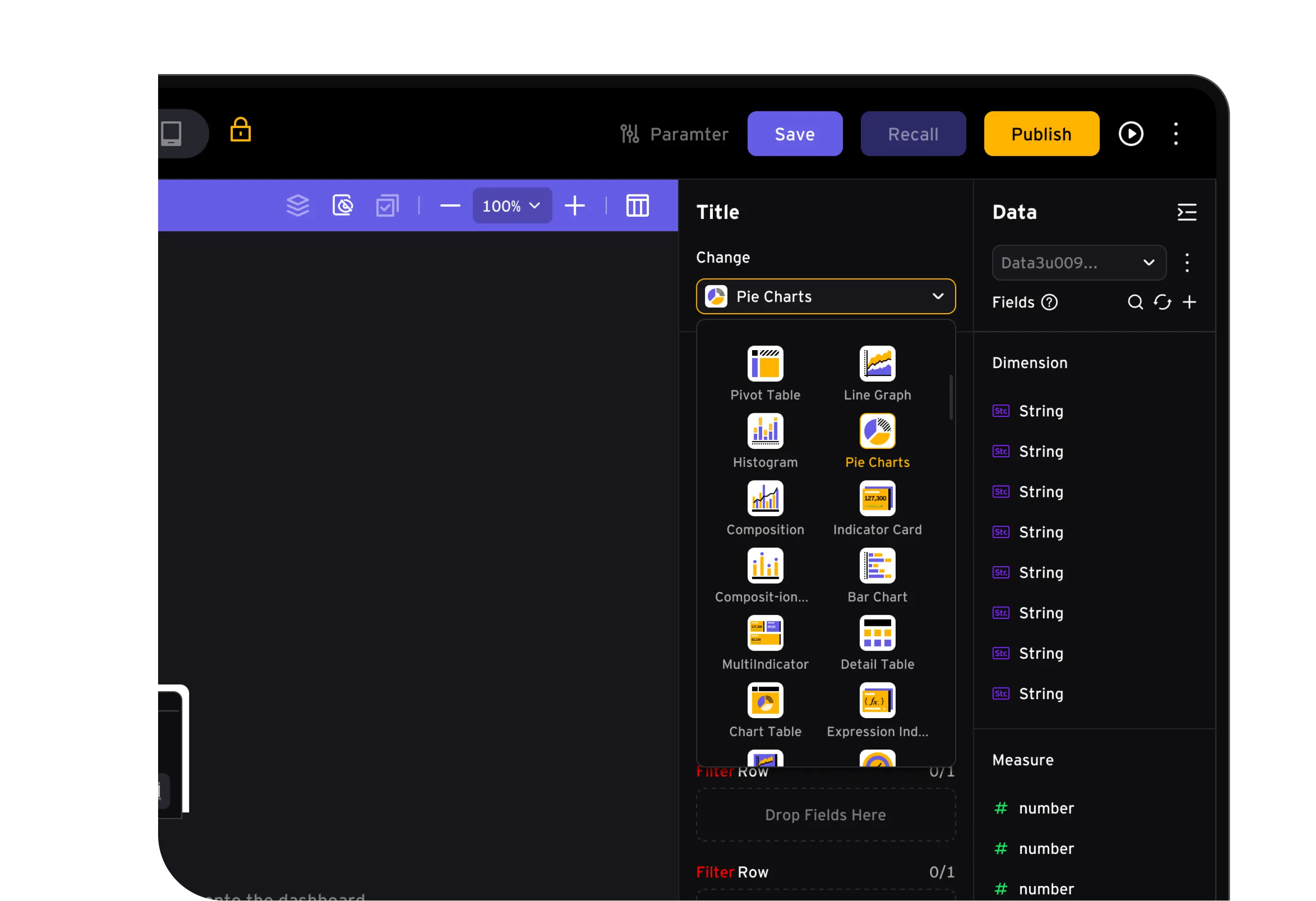This screenshot has width=1316, height=901.
Task: Zoom in with the plus icon
Action: [x=575, y=206]
